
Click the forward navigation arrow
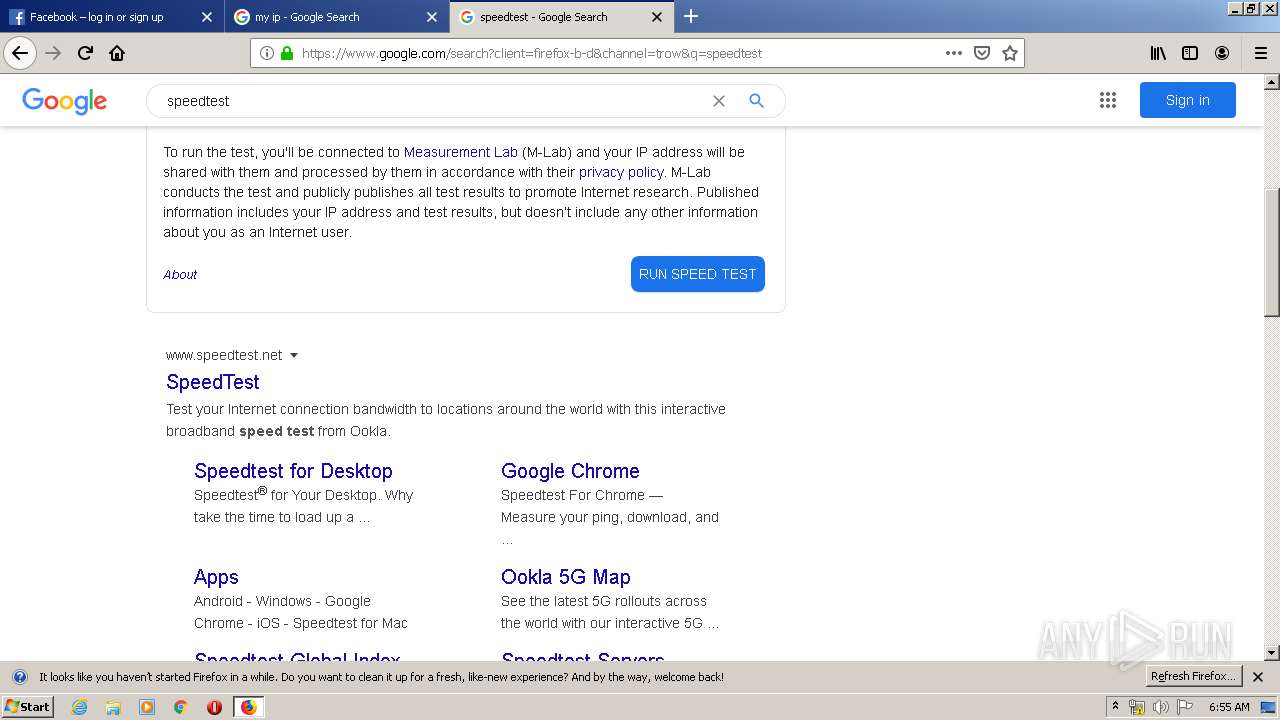[x=53, y=53]
